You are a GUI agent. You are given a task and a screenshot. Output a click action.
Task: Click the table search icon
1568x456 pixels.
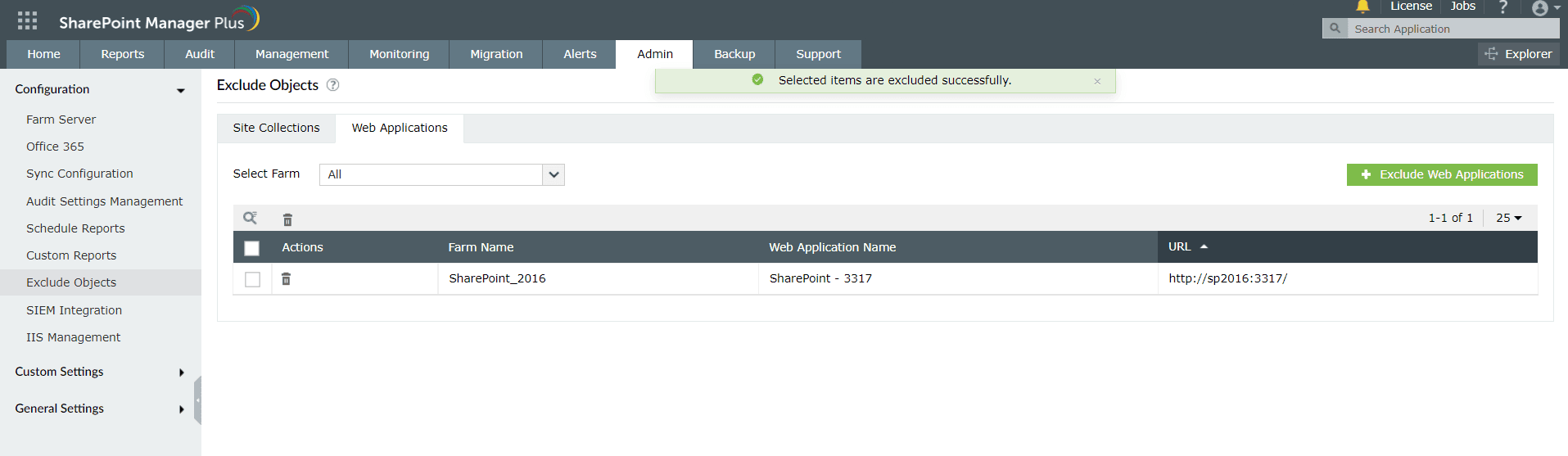(x=250, y=218)
